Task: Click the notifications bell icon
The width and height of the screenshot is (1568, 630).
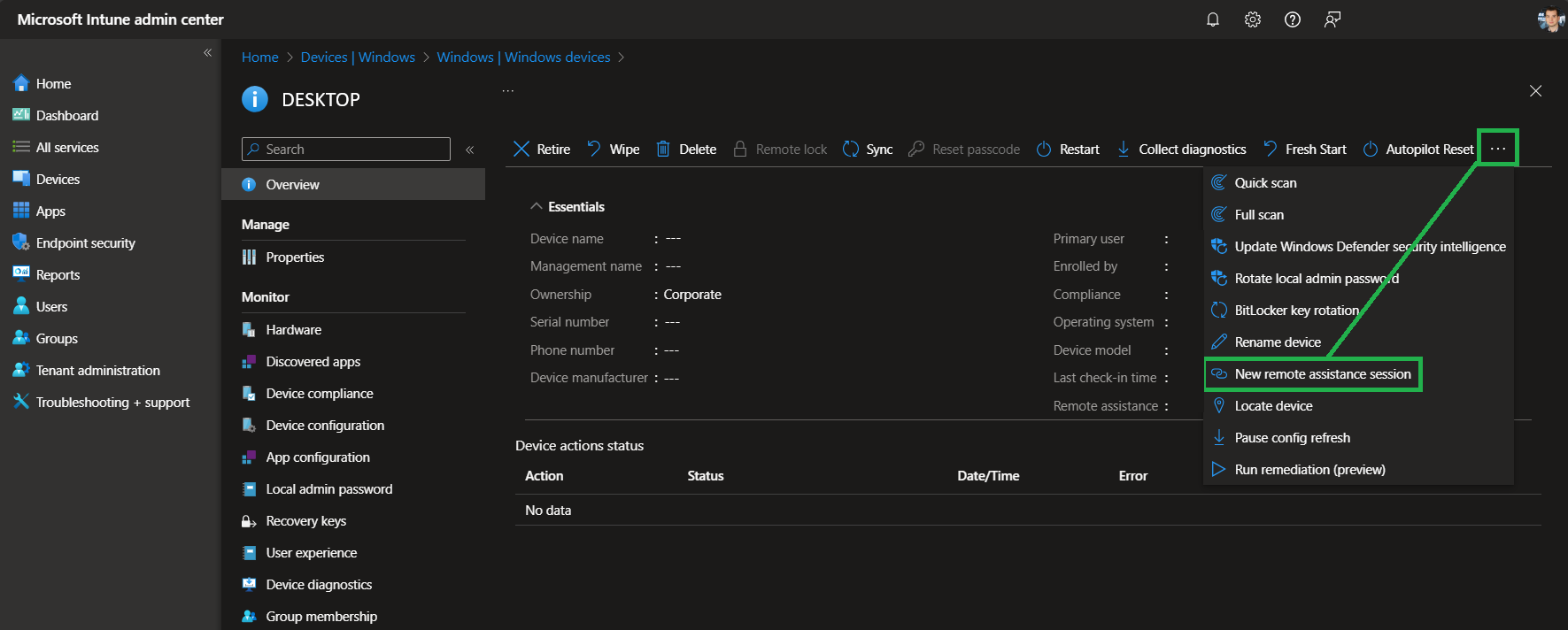Action: pyautogui.click(x=1213, y=19)
